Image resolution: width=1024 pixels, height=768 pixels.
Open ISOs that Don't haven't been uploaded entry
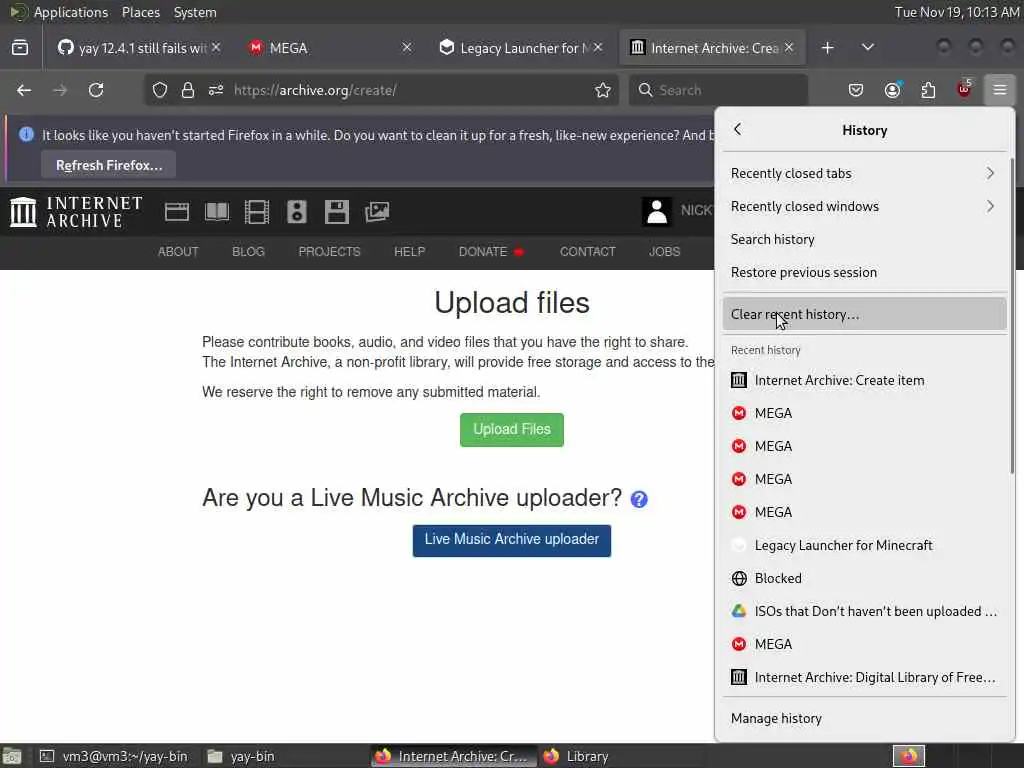(x=864, y=611)
